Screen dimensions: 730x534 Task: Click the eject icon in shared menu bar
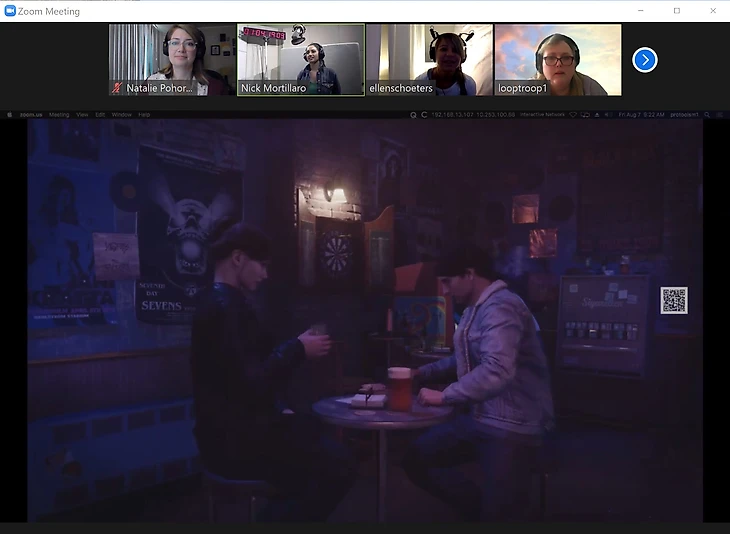coord(597,115)
